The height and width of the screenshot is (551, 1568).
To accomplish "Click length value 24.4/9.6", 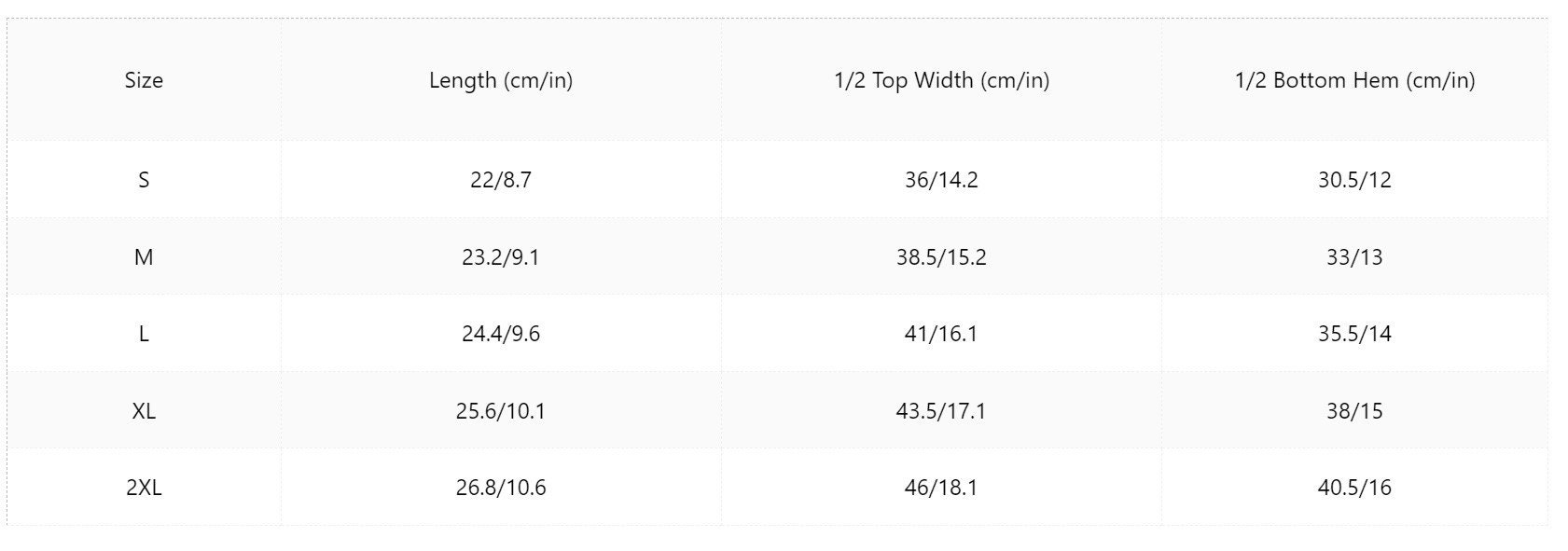I will [x=501, y=334].
